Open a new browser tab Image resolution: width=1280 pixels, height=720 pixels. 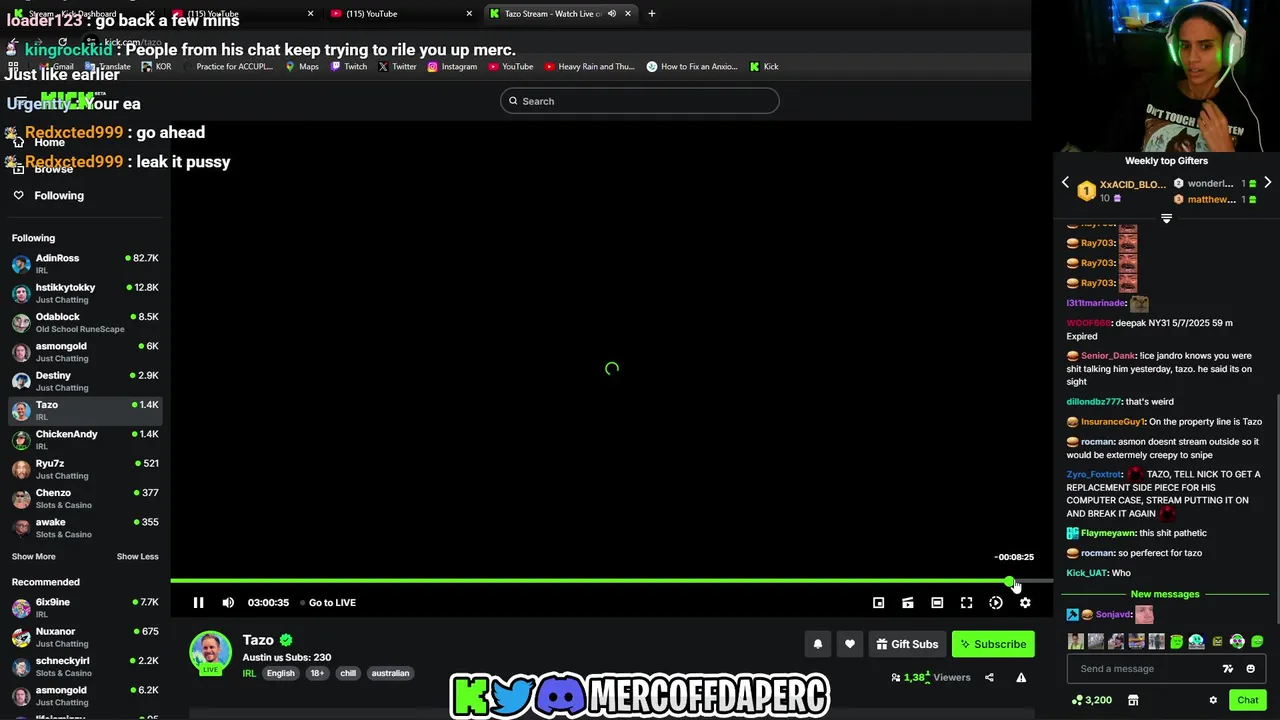pos(651,13)
